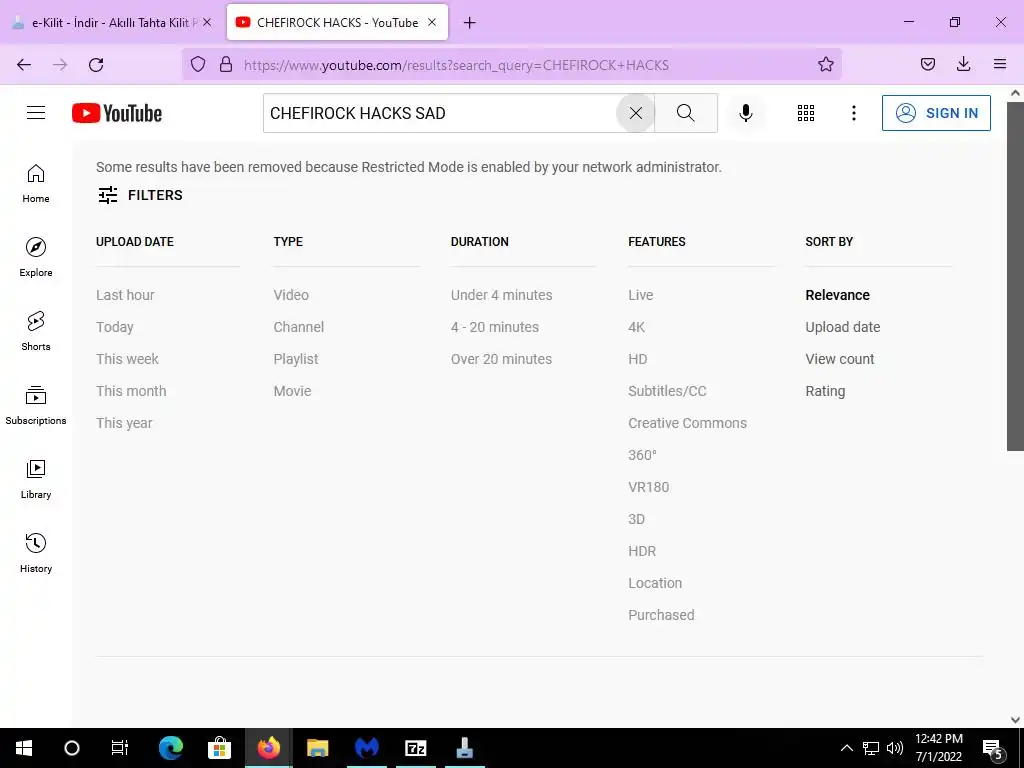Open Subscriptions in the sidebar
Screen dimensions: 1024x768
36,405
